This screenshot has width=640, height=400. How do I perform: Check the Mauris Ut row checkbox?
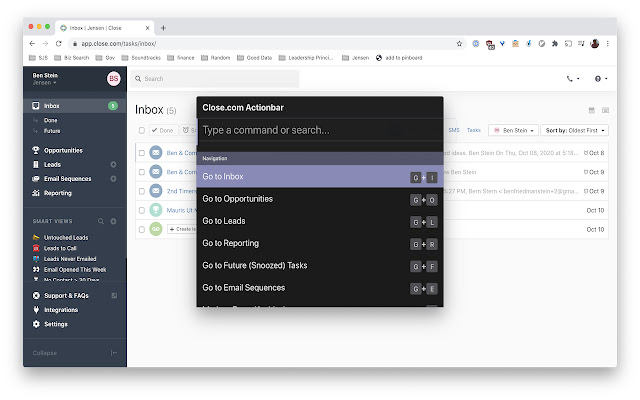coord(142,211)
